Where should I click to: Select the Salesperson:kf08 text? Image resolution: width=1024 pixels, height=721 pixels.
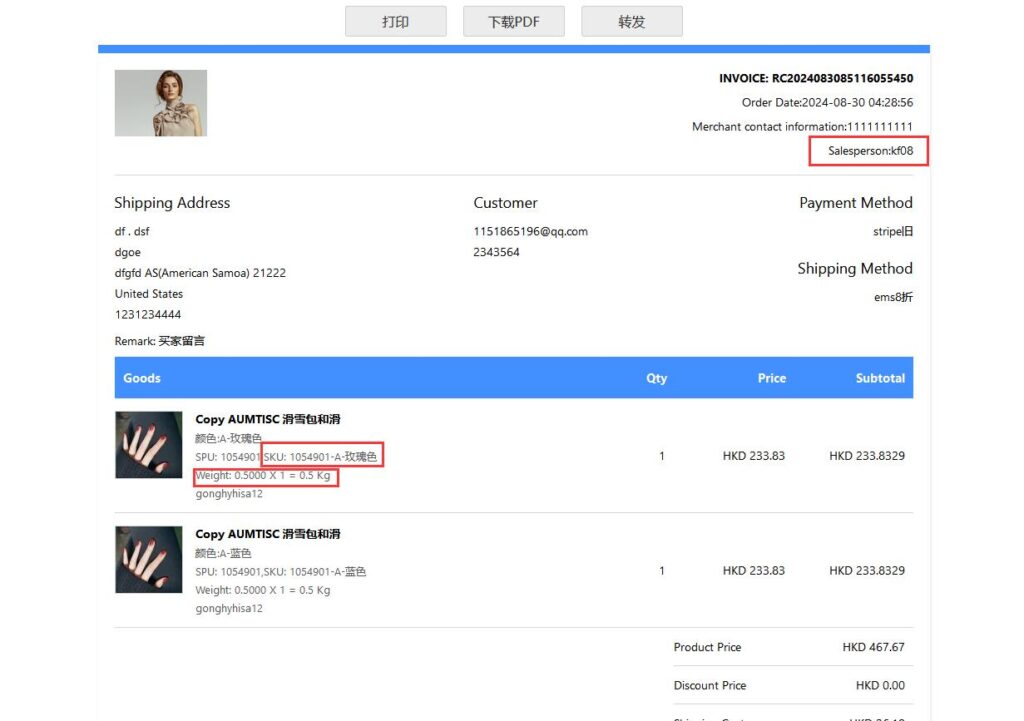(x=871, y=151)
